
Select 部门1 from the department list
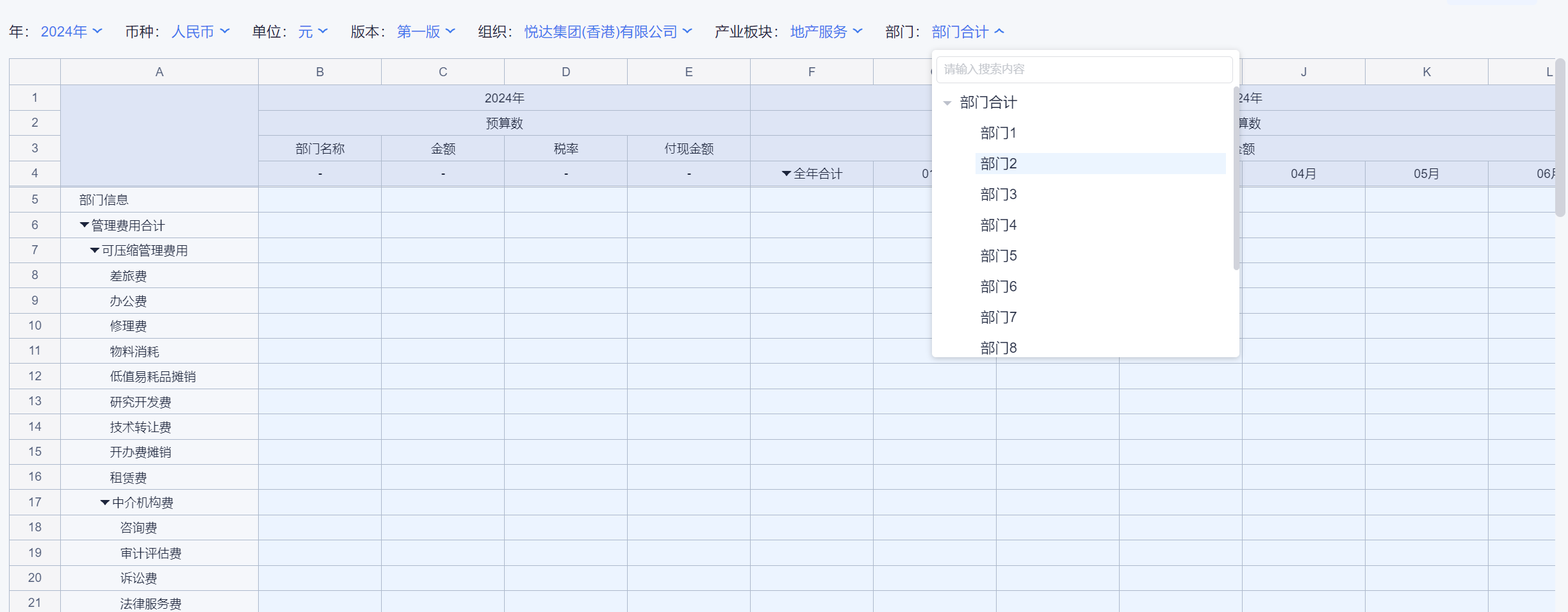[x=998, y=133]
